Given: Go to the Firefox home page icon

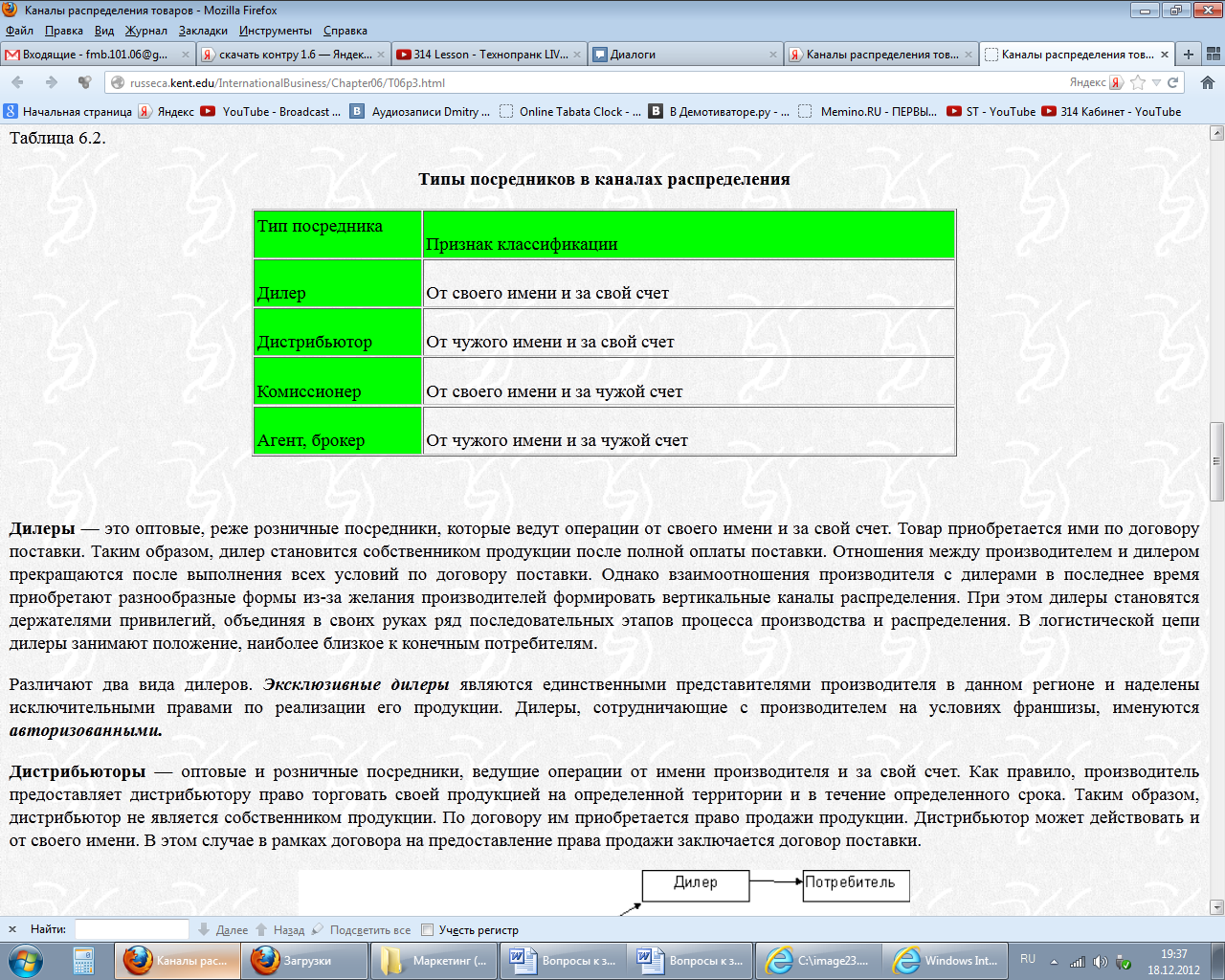Looking at the screenshot, I should [1207, 82].
